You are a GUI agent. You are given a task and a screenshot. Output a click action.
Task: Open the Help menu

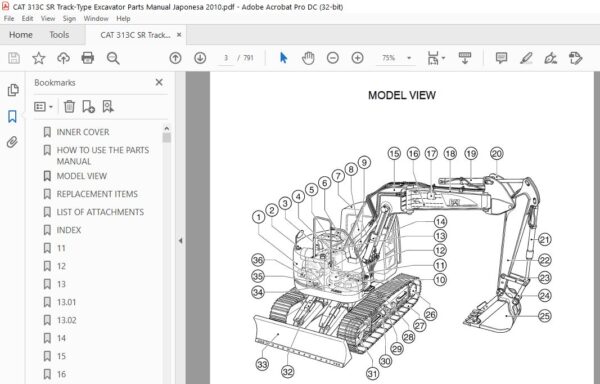pos(123,18)
